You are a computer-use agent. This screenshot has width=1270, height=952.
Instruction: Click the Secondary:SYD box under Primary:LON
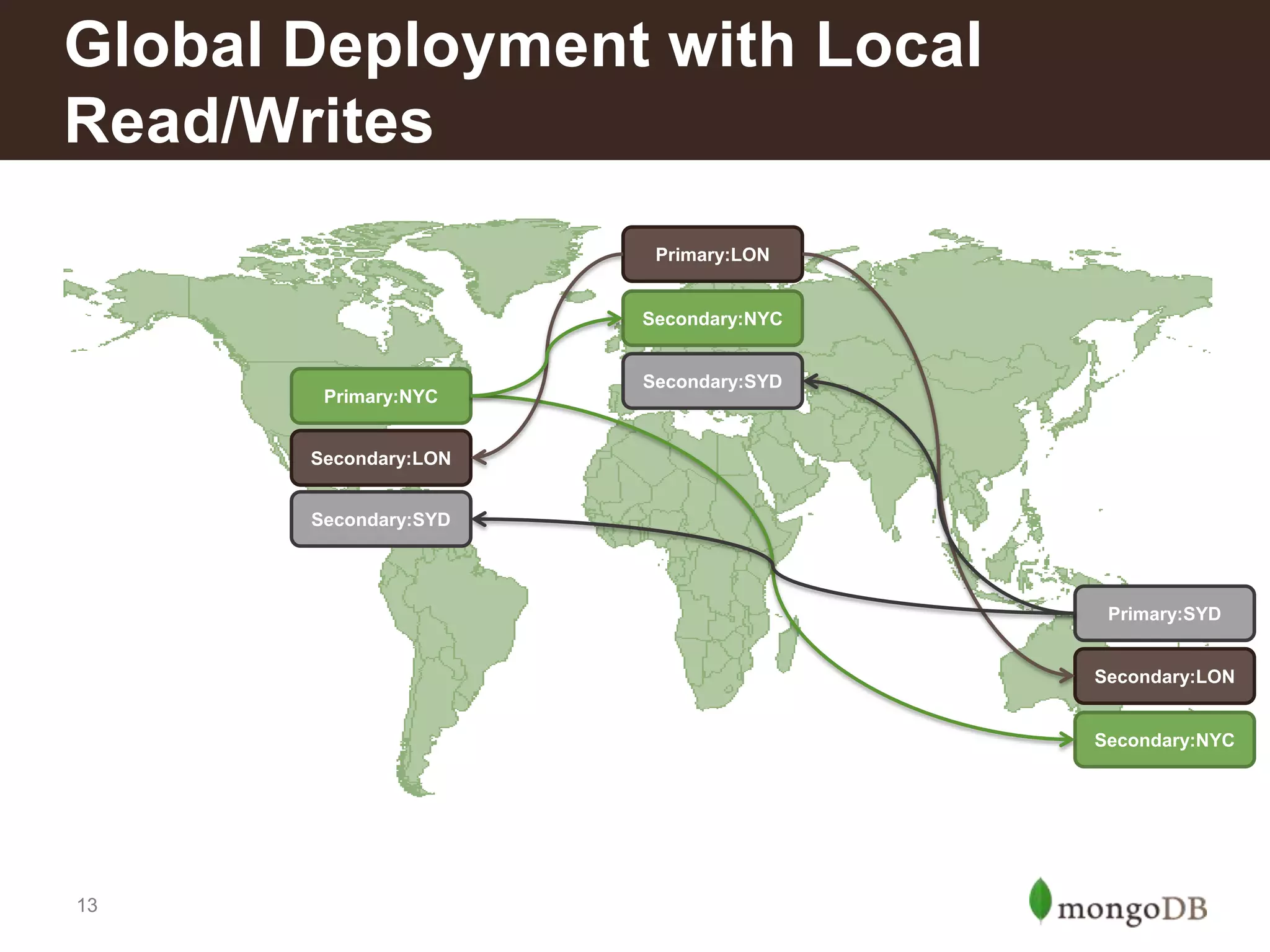tap(713, 381)
